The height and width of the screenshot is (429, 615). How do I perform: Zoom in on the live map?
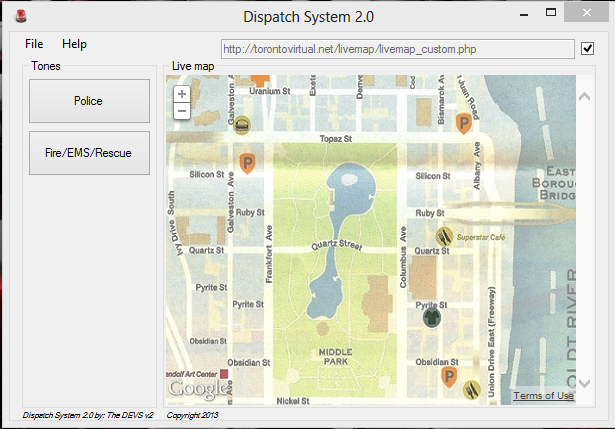182,94
